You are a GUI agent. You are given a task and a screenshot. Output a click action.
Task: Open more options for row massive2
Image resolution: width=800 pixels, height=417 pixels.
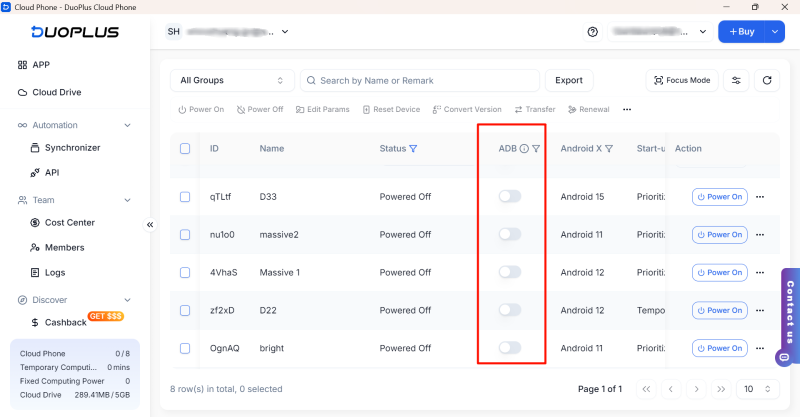[760, 235]
